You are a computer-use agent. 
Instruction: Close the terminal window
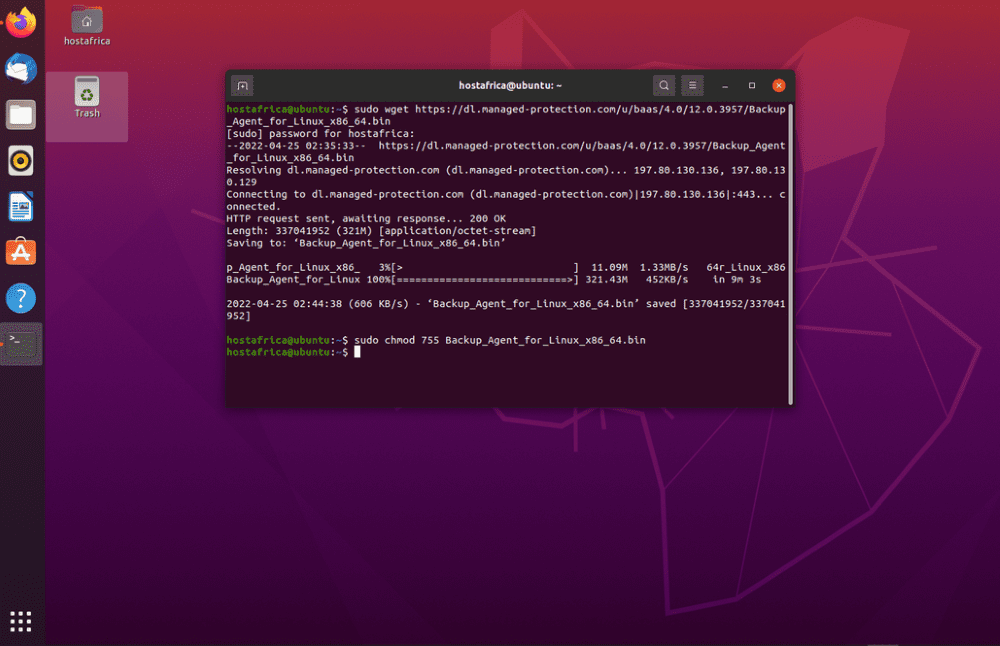[778, 86]
